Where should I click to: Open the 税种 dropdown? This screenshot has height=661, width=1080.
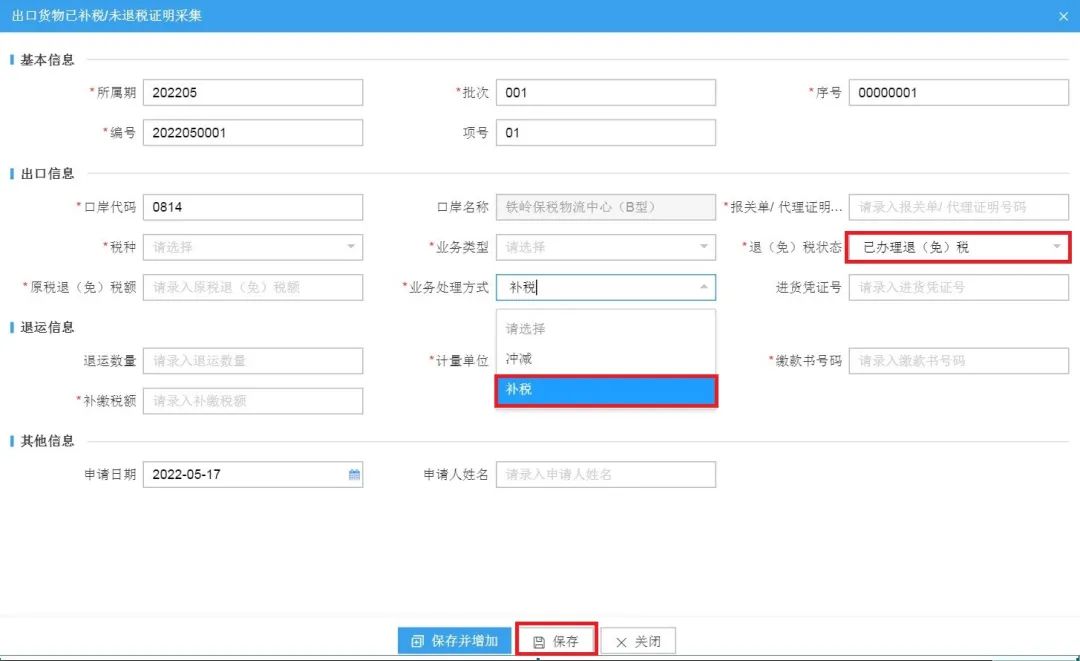pos(253,247)
